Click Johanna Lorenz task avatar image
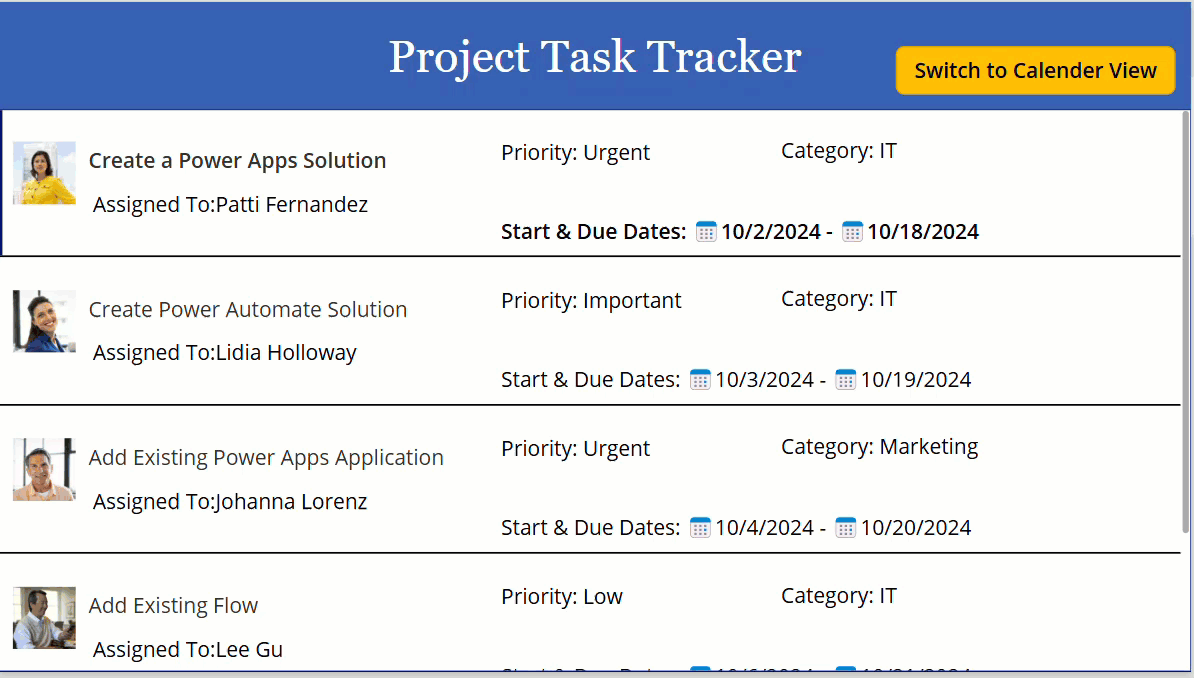Image resolution: width=1194 pixels, height=678 pixels. [44, 469]
